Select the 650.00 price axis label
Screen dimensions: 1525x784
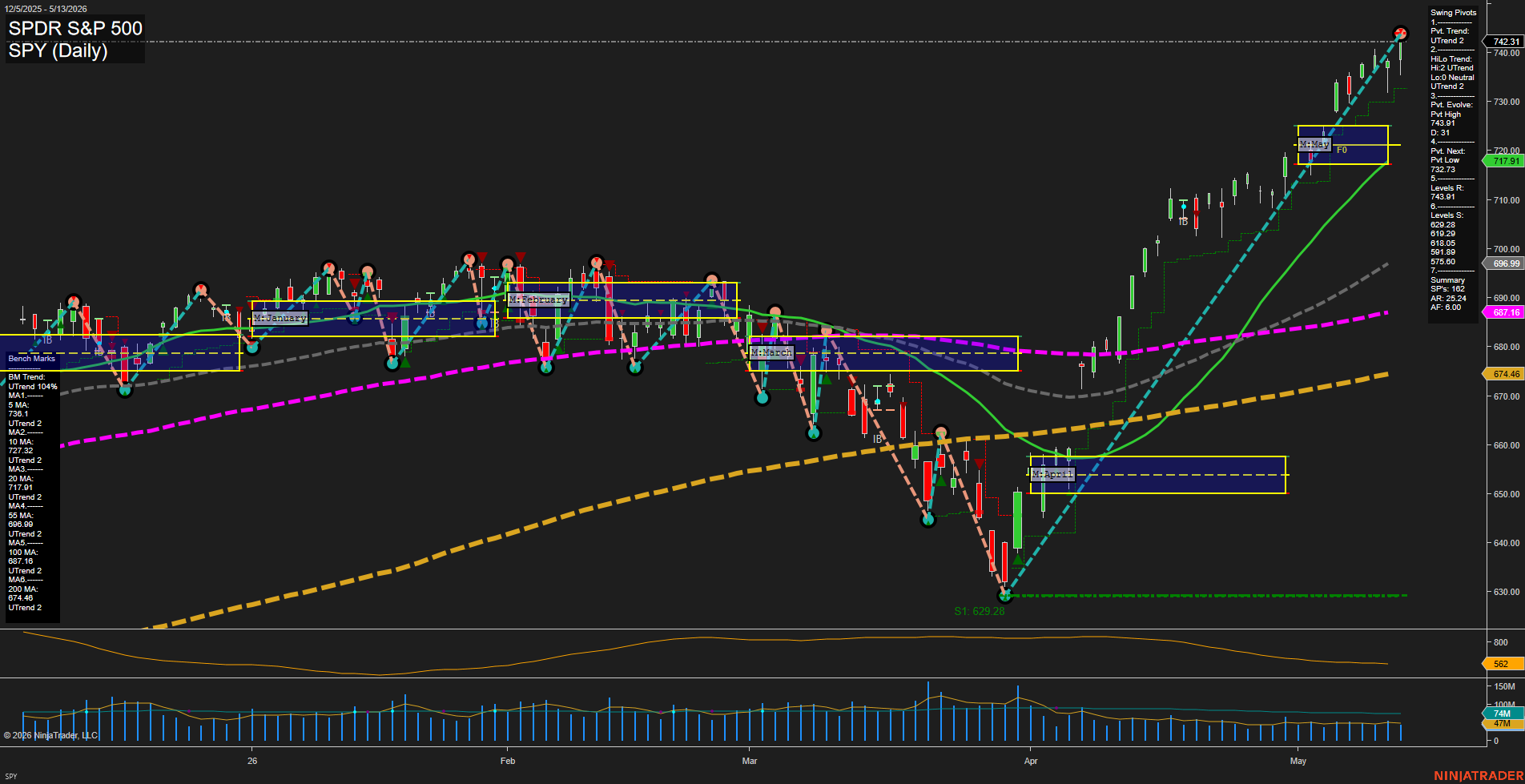pos(1507,494)
